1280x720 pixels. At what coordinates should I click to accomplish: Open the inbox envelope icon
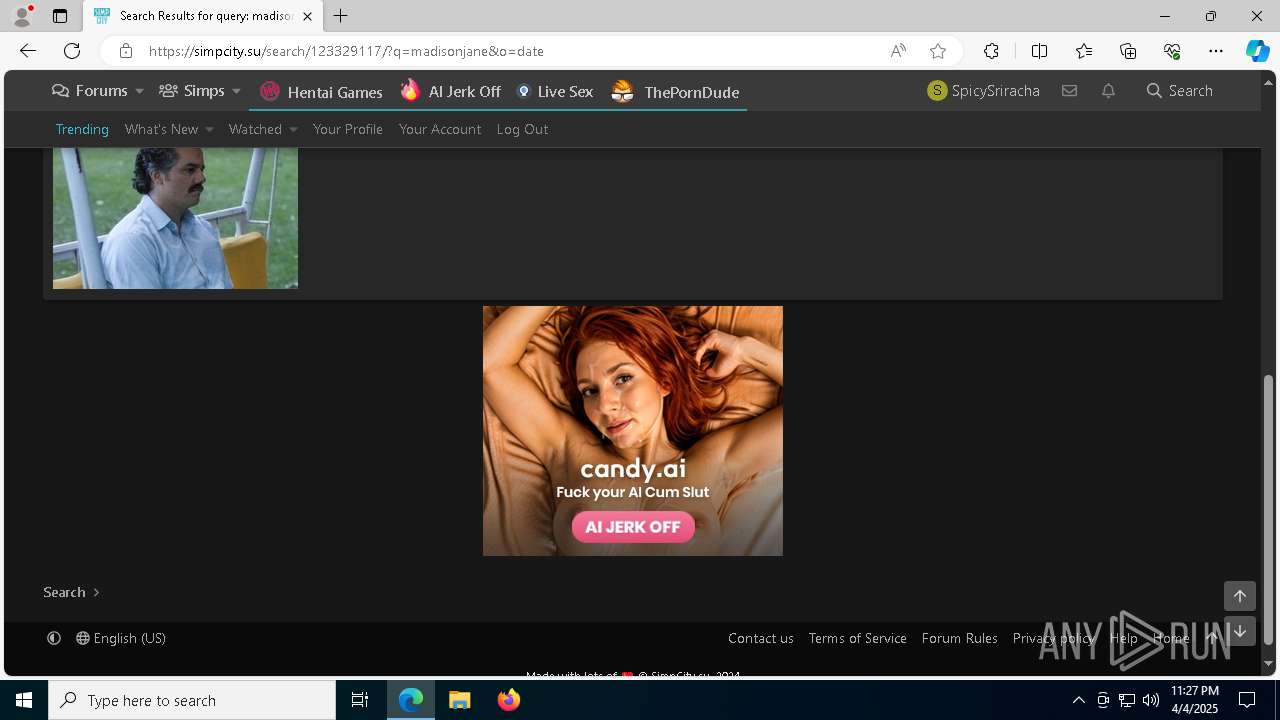coord(1069,91)
